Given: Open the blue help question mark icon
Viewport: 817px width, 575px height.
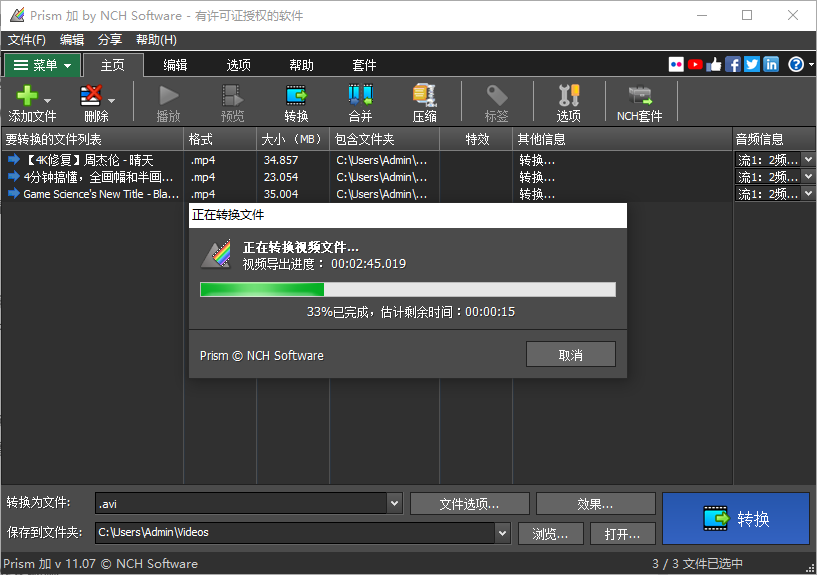Looking at the screenshot, I should 796,64.
